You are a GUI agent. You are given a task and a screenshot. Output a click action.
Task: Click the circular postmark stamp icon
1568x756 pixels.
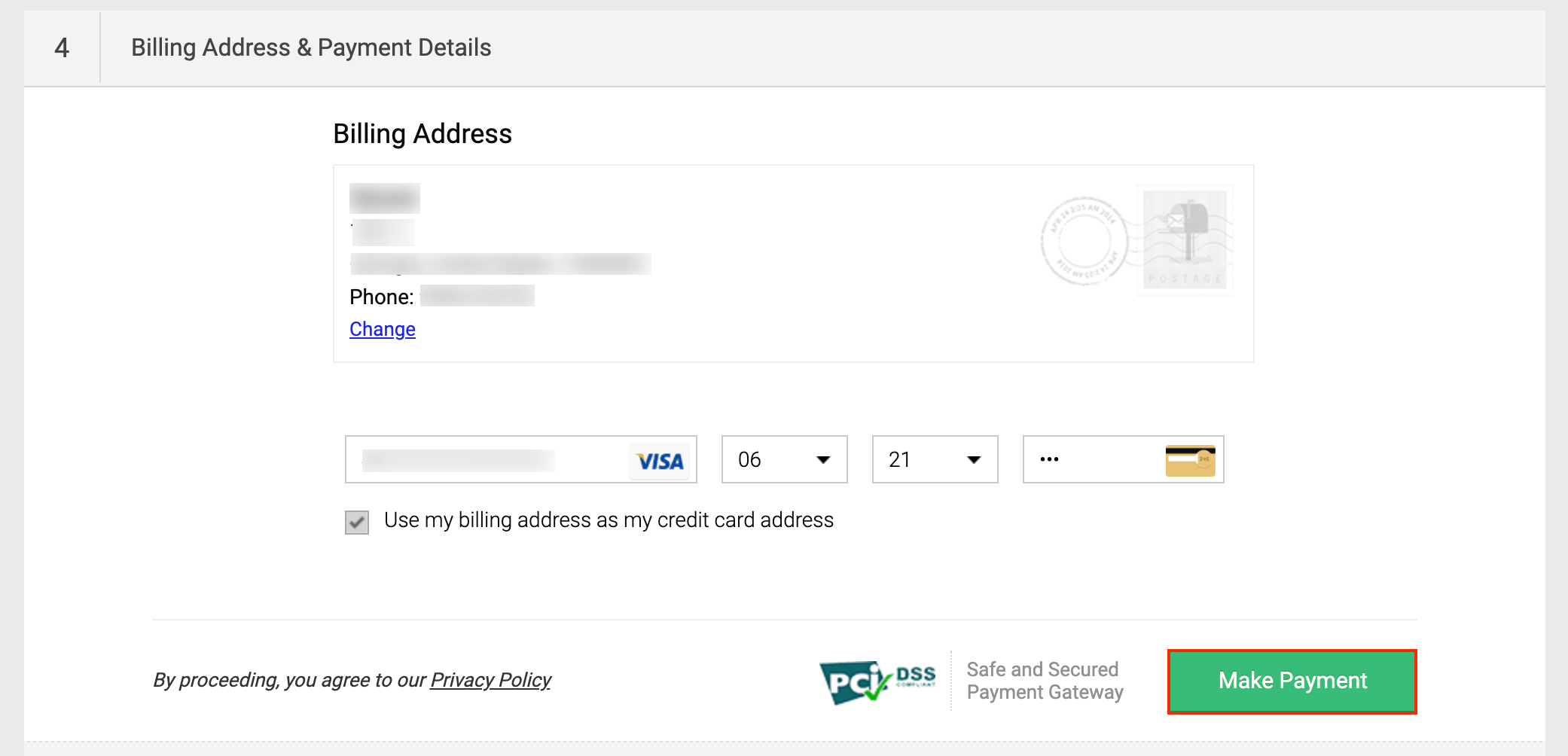click(1084, 241)
